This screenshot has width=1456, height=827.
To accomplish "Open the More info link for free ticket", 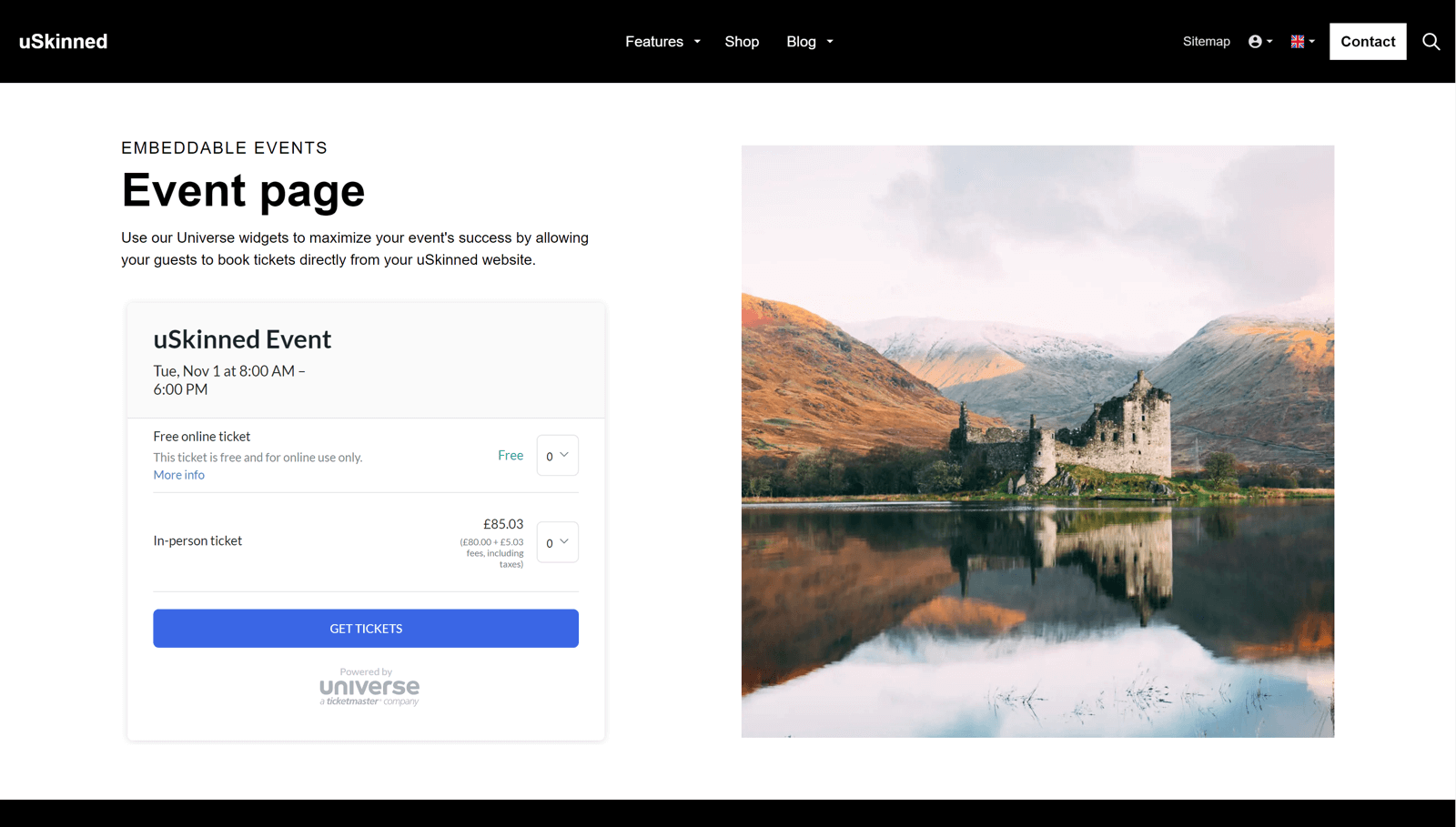I will (178, 474).
